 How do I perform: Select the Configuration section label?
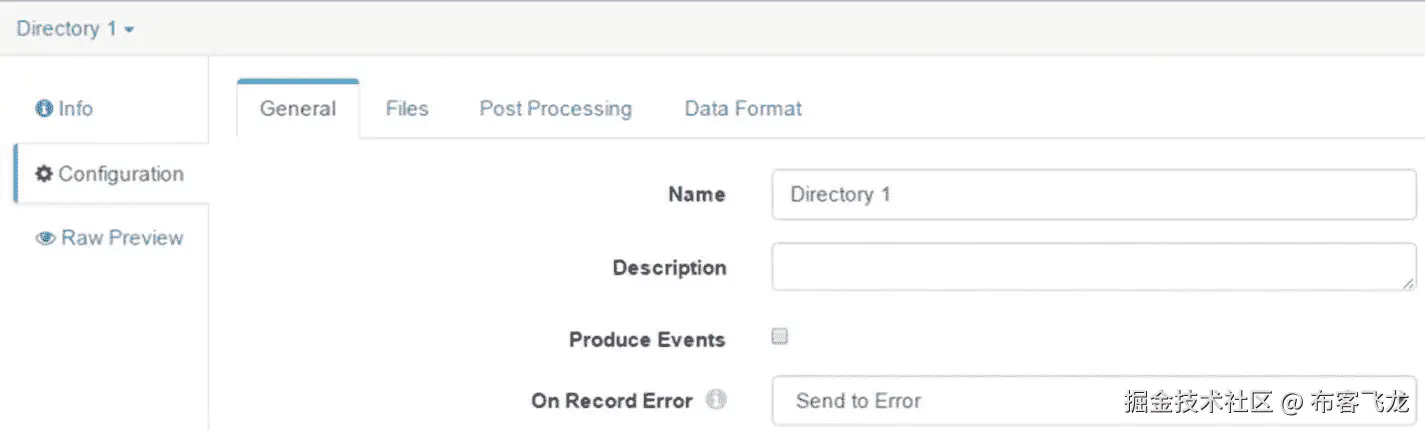[121, 174]
